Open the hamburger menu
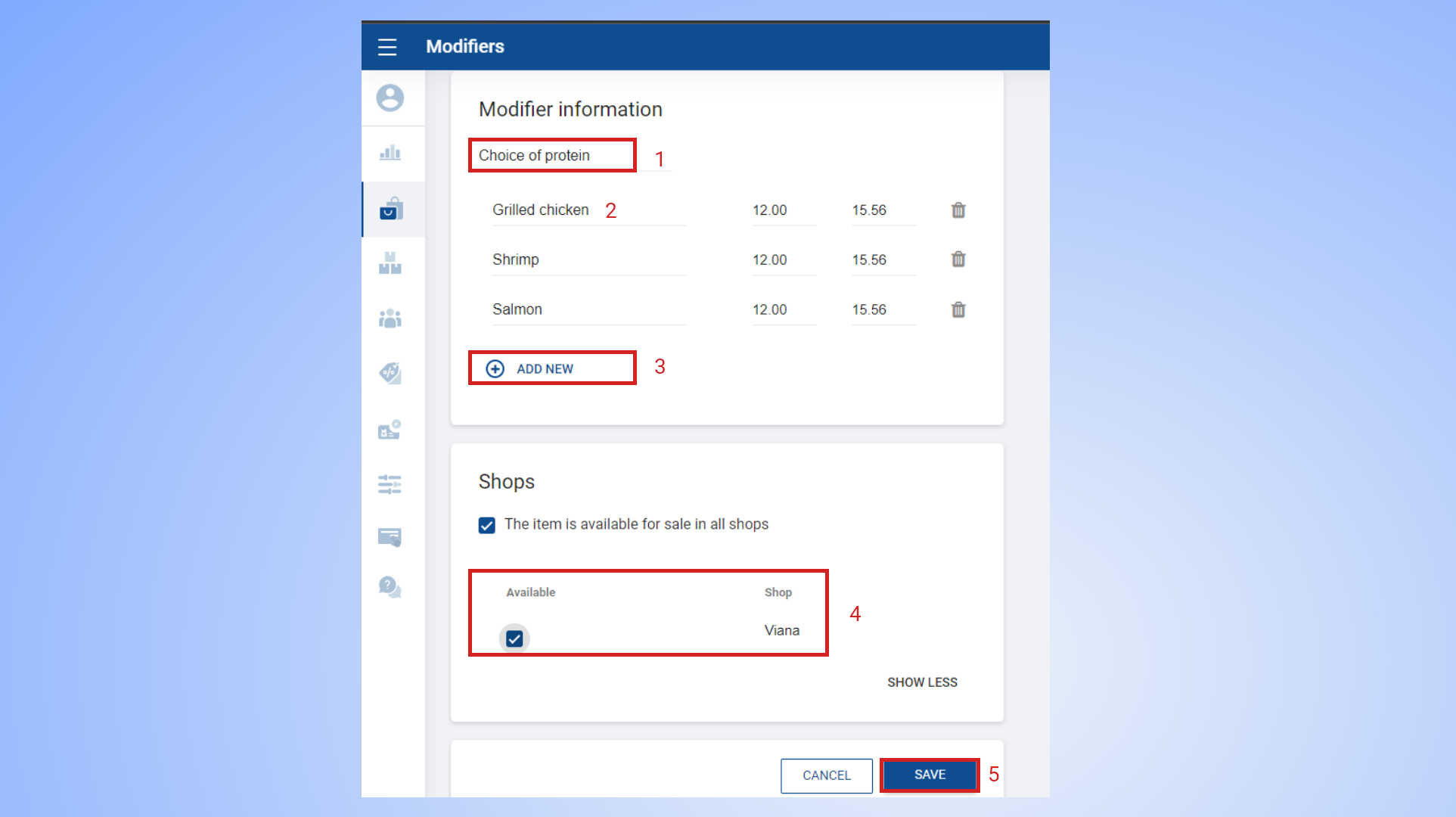Viewport: 1456px width, 817px height. click(x=387, y=47)
